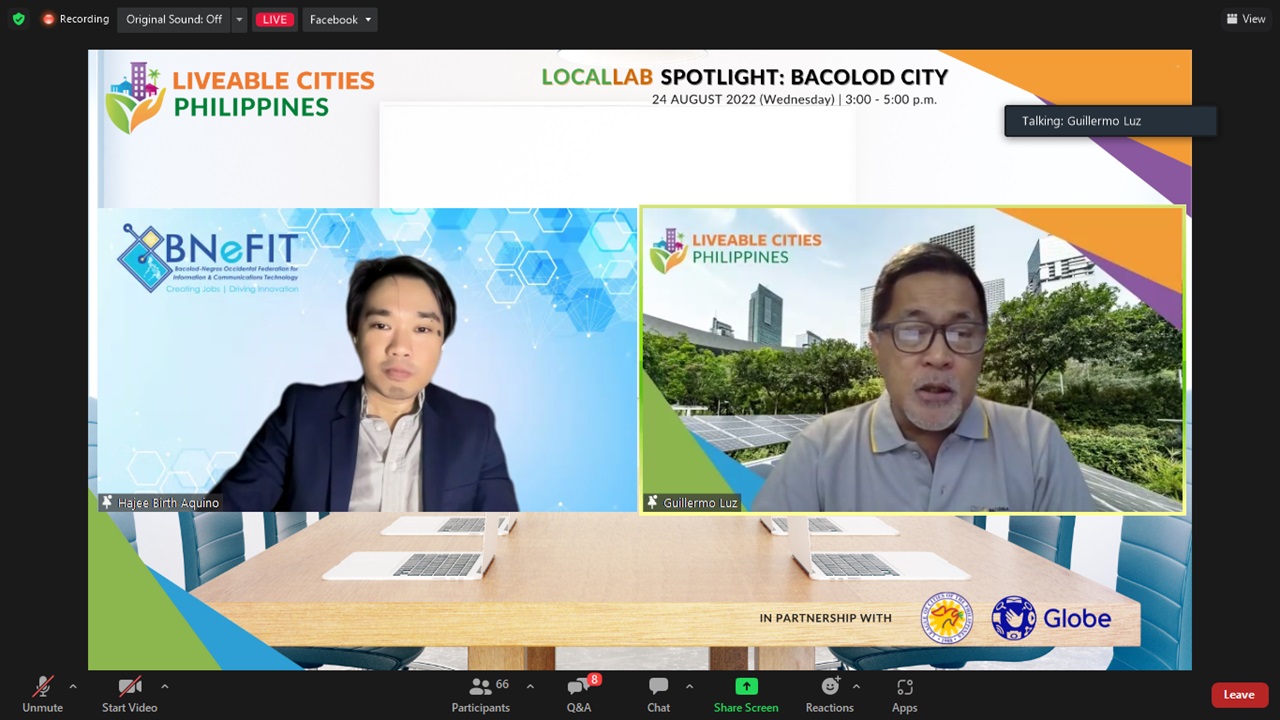Screen dimensions: 1280x720
Task: Open the Q&A panel
Action: (x=579, y=695)
